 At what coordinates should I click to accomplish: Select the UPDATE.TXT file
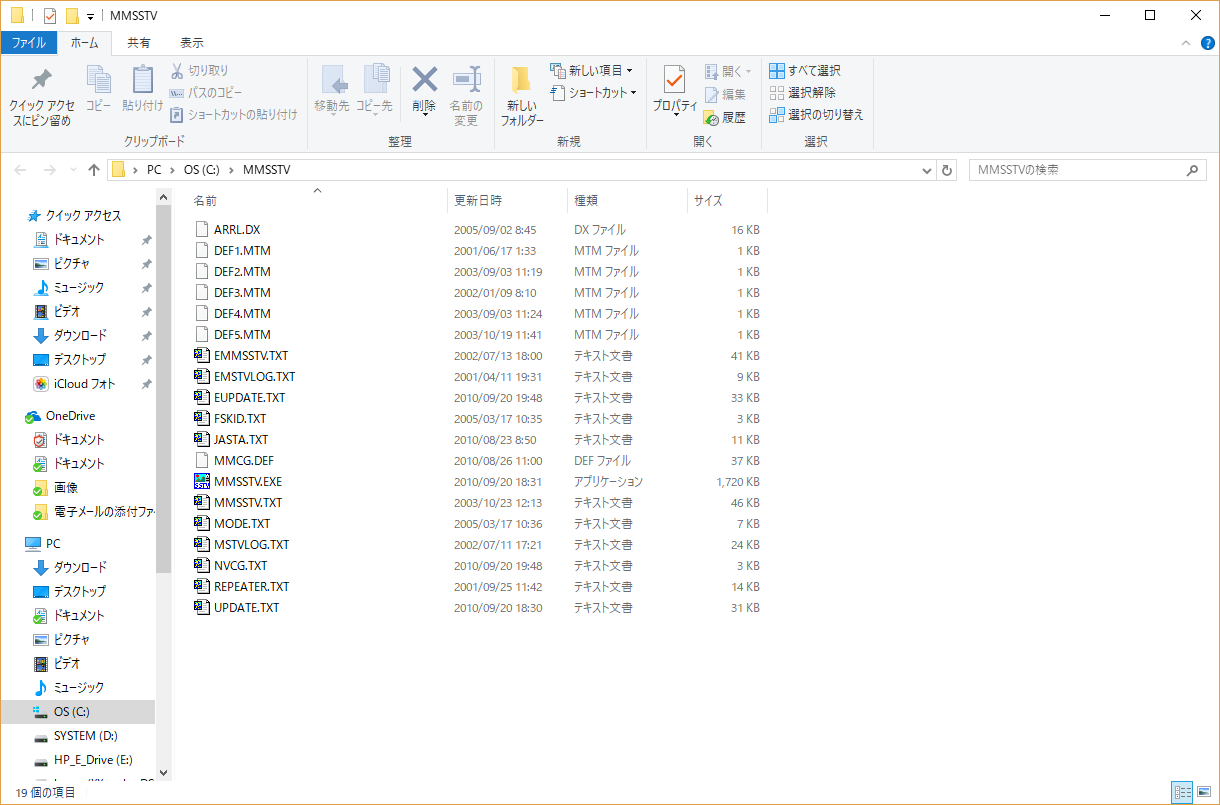(x=246, y=607)
